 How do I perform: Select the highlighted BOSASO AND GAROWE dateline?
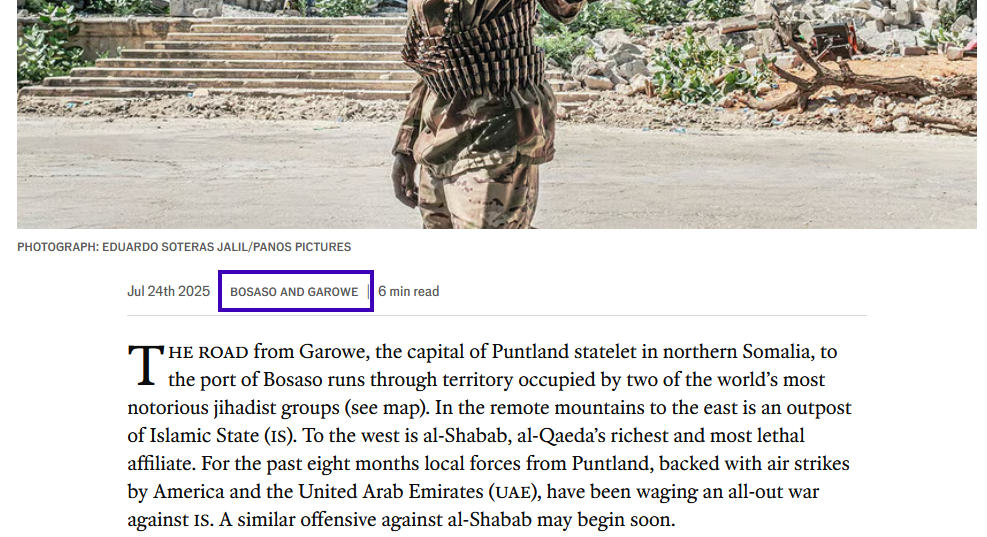294,292
